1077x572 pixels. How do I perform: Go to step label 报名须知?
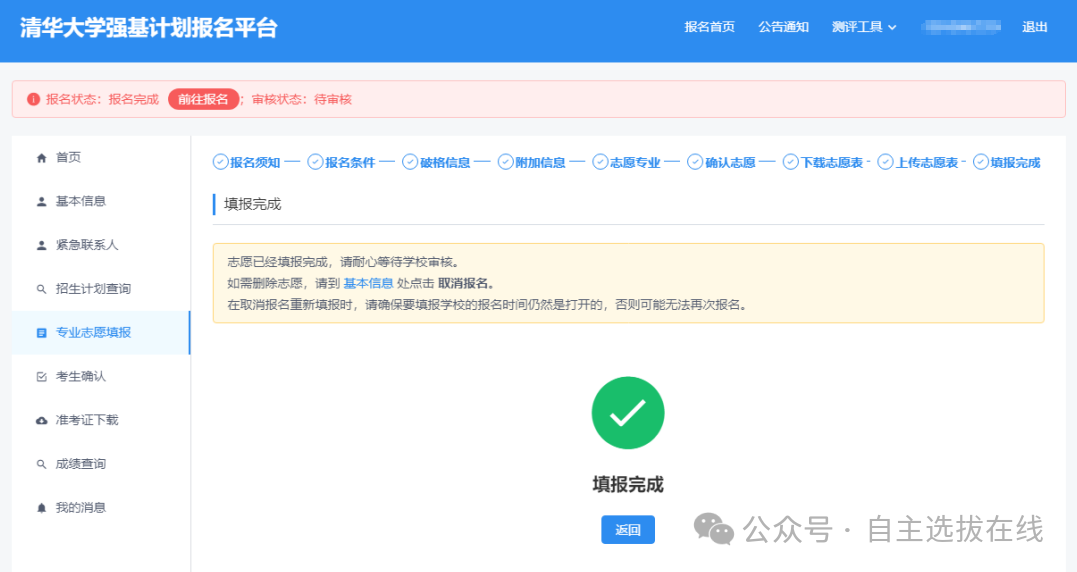coord(255,163)
